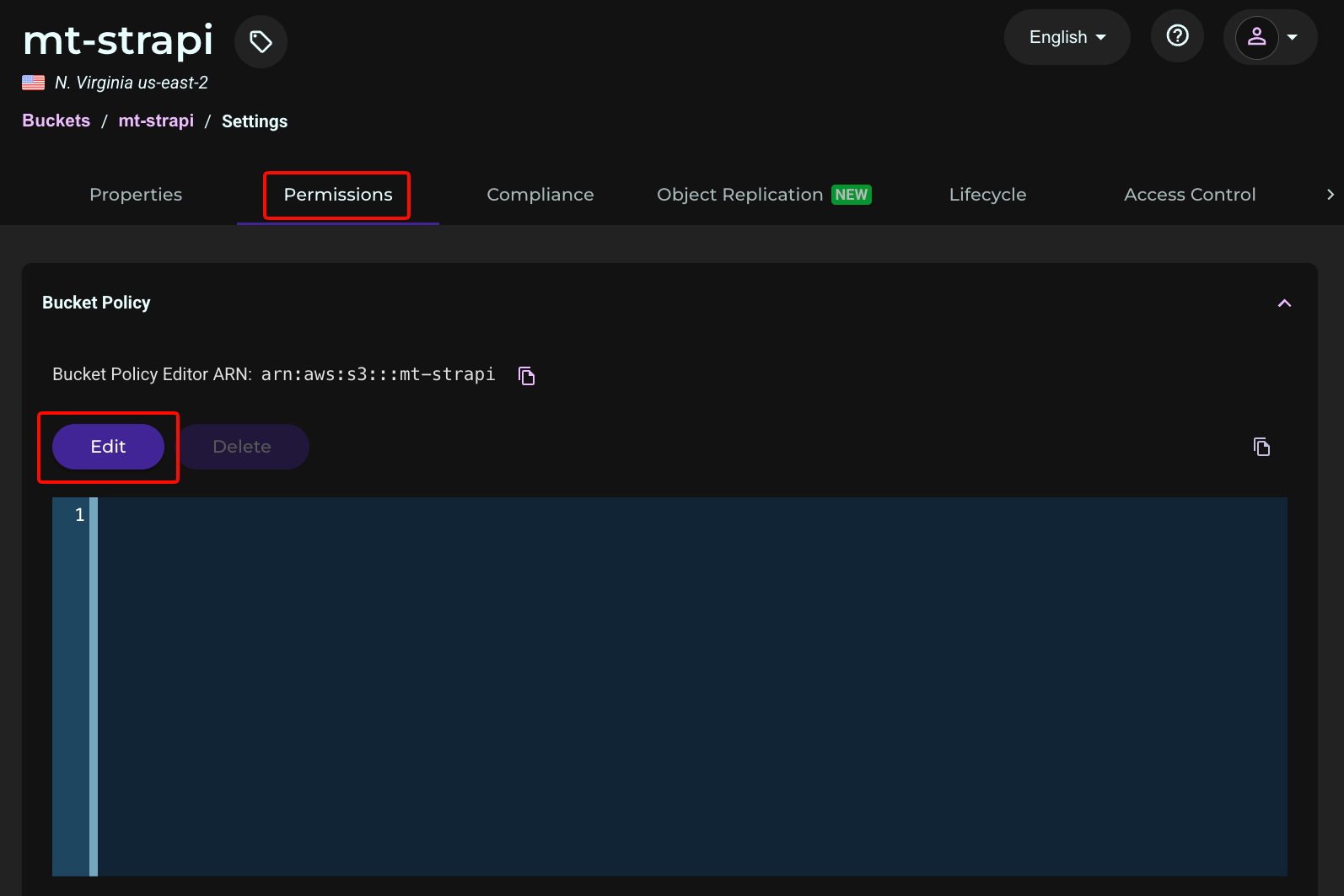Click the mt-strapi bucket title
Image resolution: width=1344 pixels, height=896 pixels.
(x=118, y=40)
